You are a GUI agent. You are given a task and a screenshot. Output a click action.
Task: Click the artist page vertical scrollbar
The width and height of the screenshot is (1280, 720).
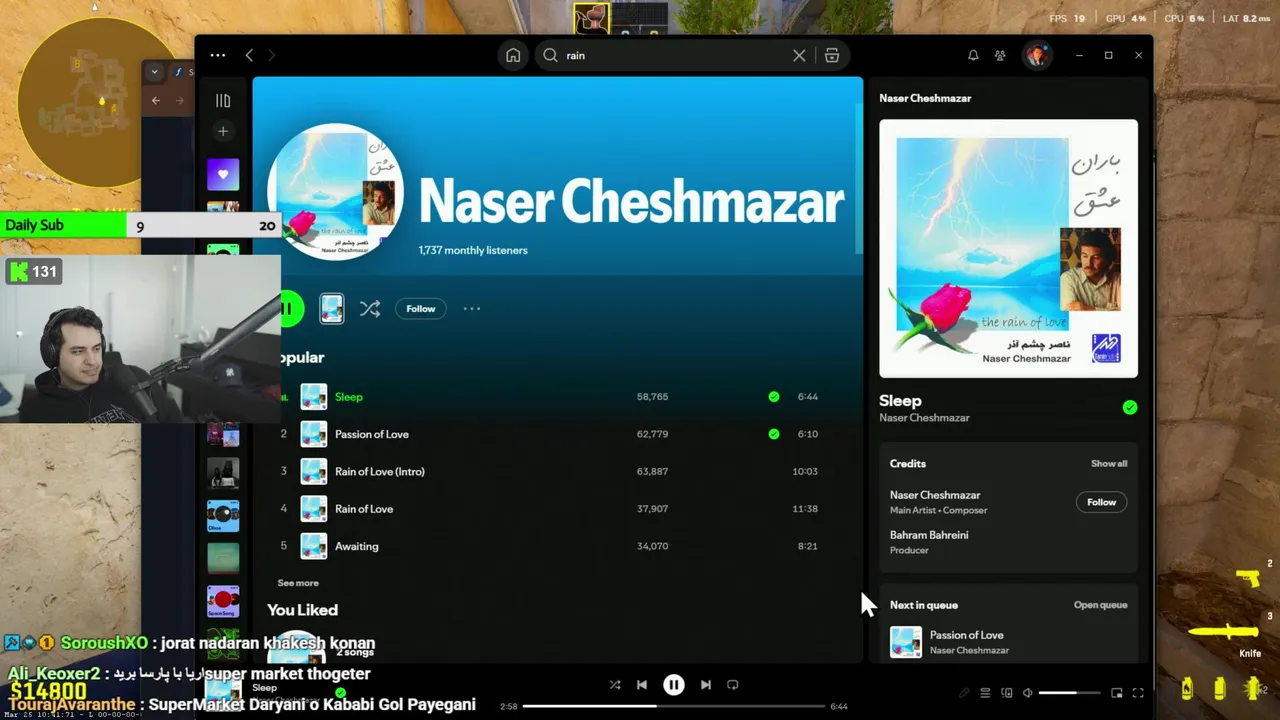859,177
